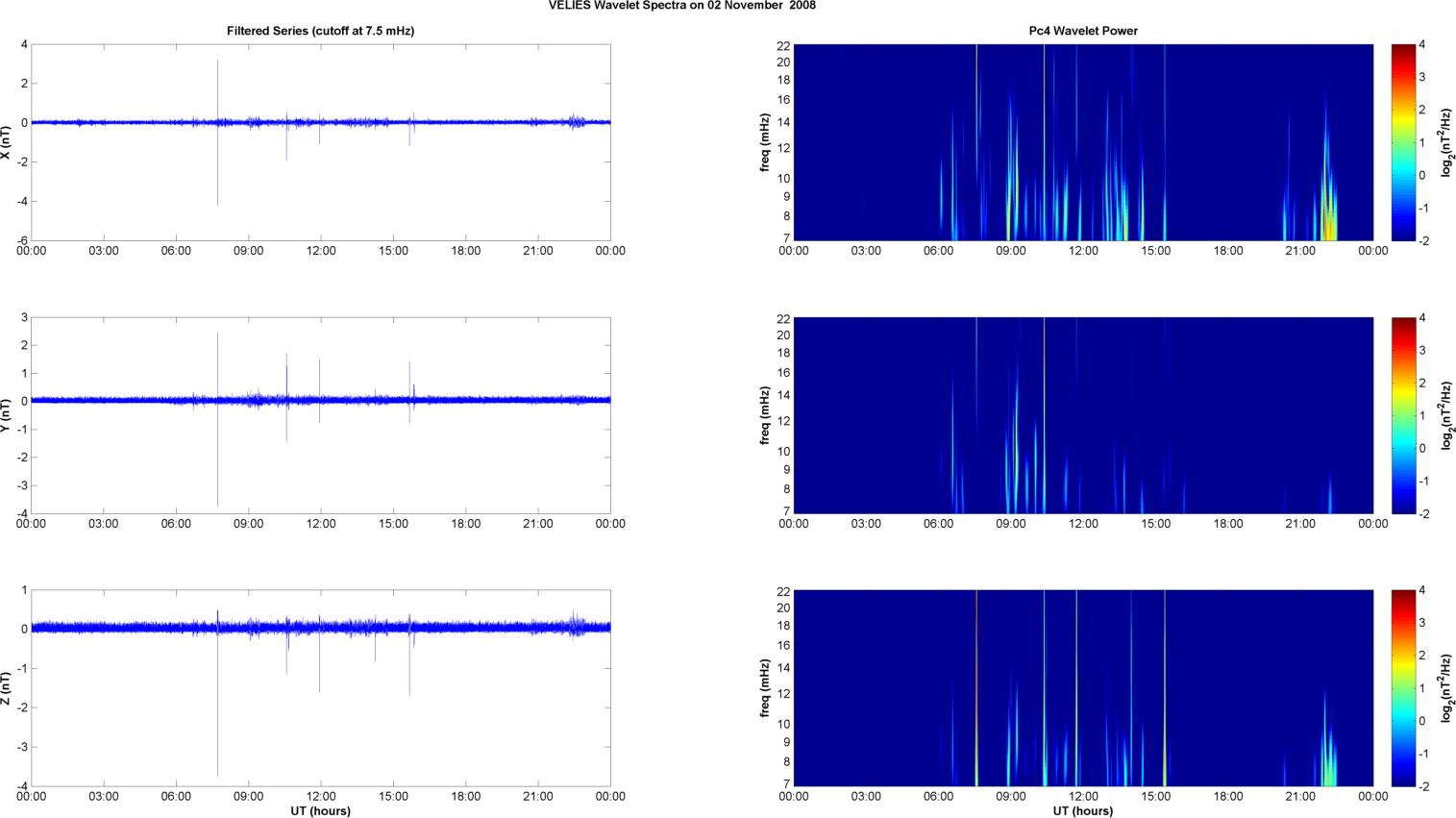Click UT (hours) label under bottom wavelet spectrum
This screenshot has width=1456, height=818.
pos(1083,811)
